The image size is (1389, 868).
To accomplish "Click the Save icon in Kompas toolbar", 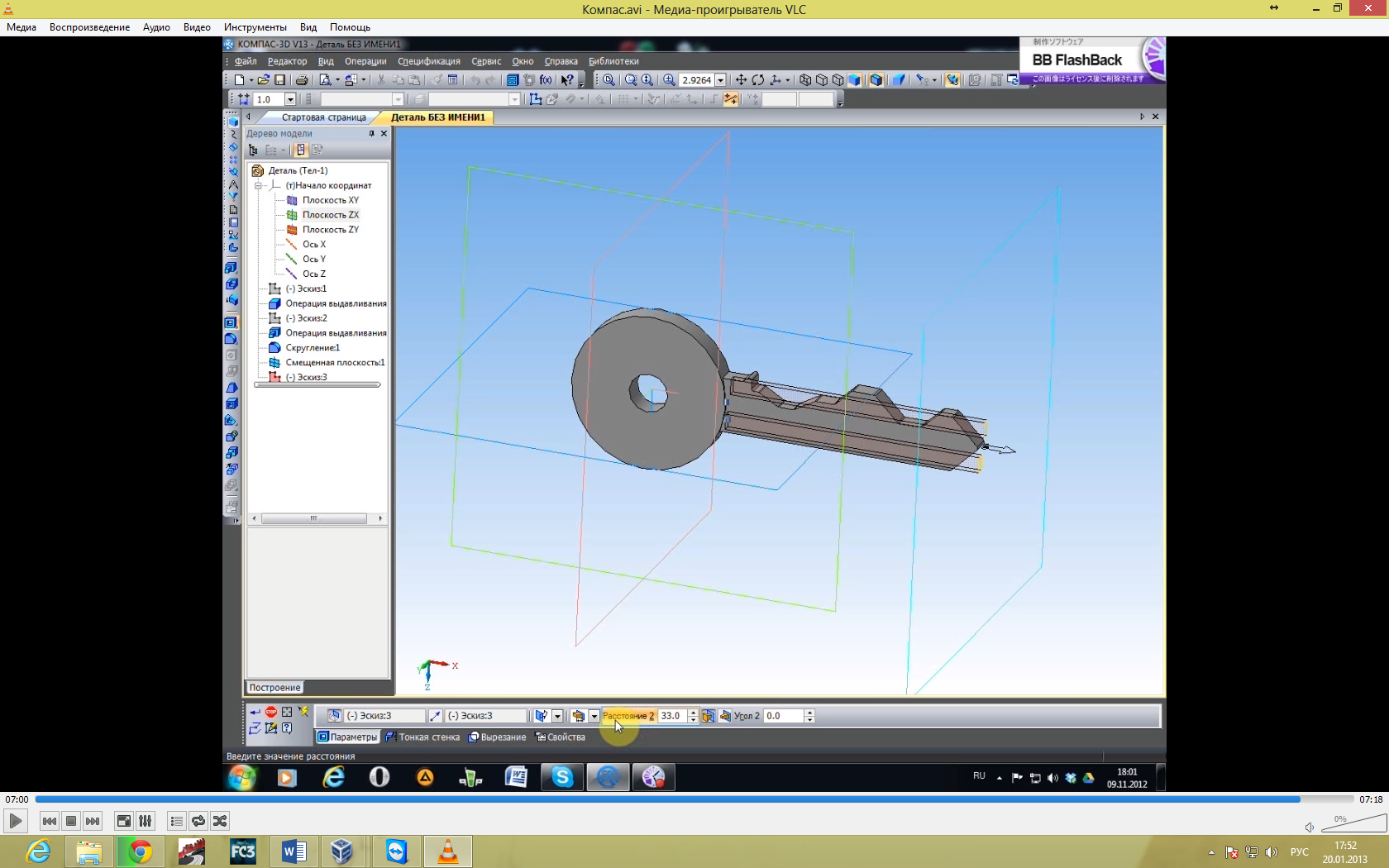I will click(x=280, y=80).
